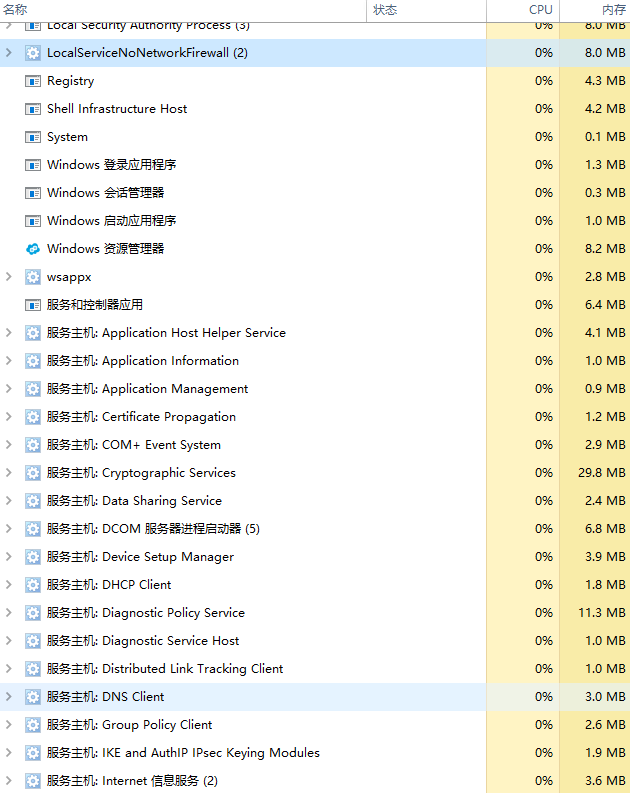Click the Internet 信息服务 gear icon

click(x=33, y=781)
